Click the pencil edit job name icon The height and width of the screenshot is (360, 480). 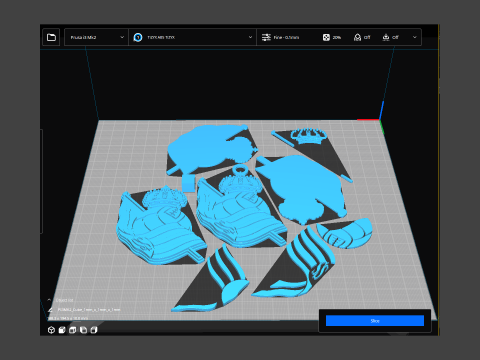coord(50,310)
